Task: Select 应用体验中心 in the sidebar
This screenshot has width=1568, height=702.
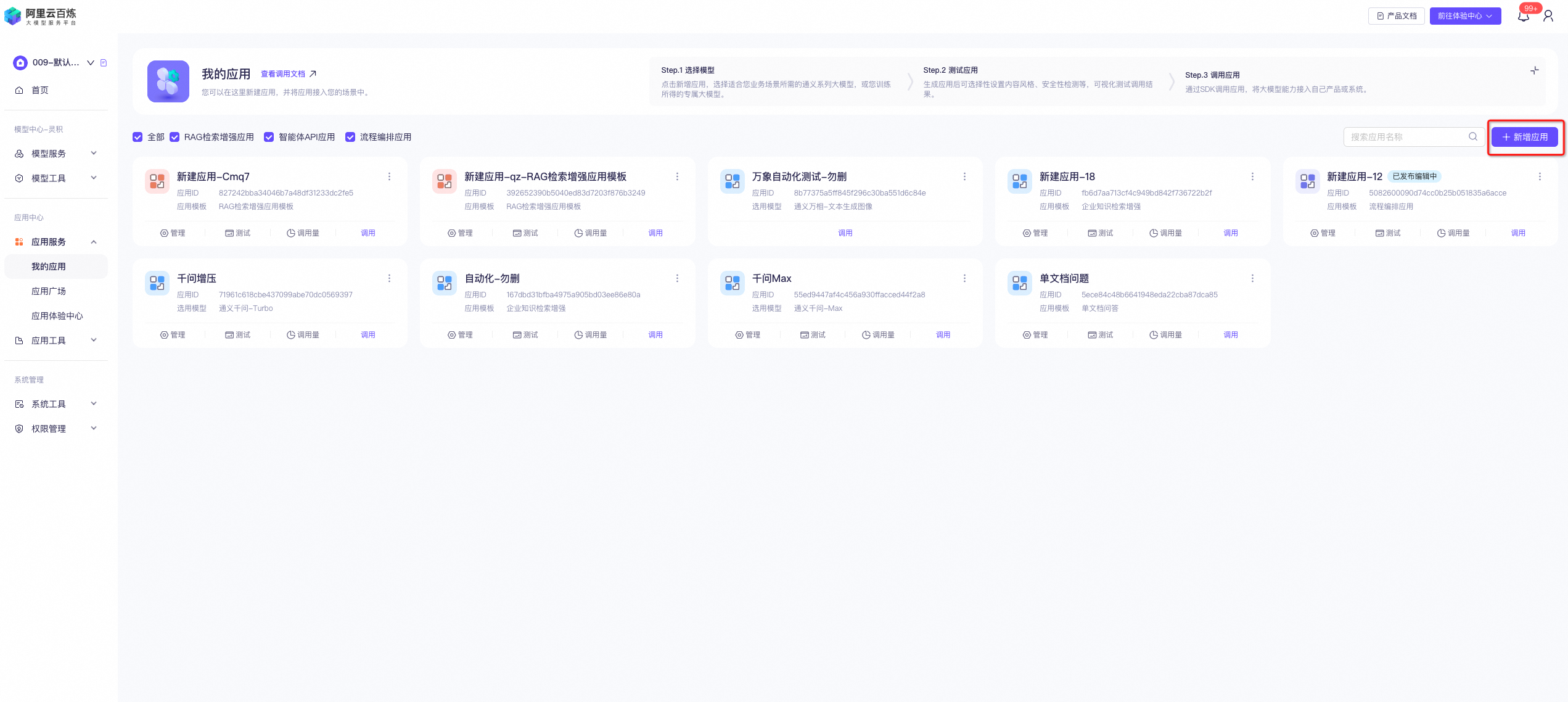Action: click(56, 316)
